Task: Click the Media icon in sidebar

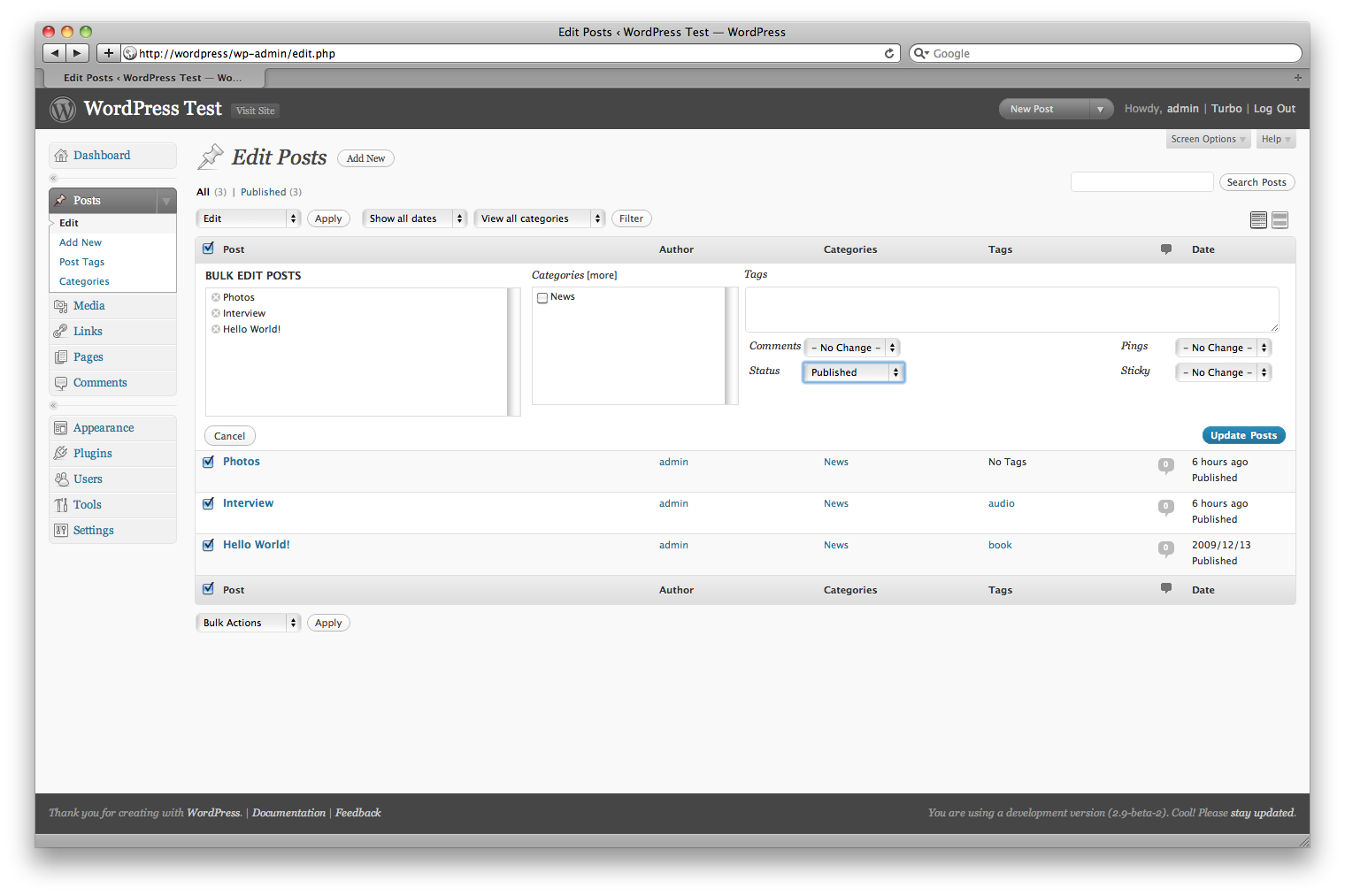Action: point(61,306)
